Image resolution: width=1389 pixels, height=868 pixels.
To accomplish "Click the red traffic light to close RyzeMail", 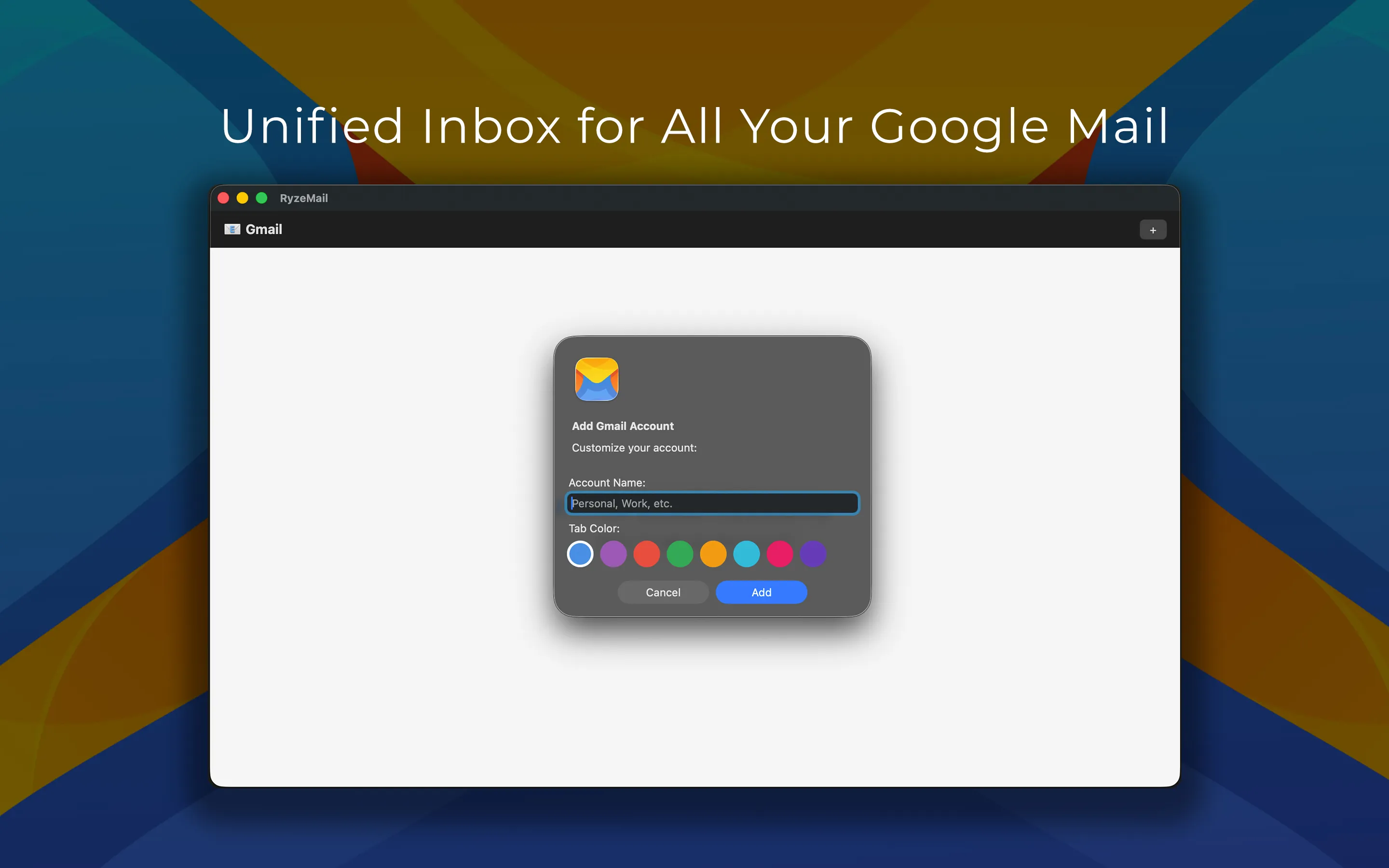I will coord(224,198).
